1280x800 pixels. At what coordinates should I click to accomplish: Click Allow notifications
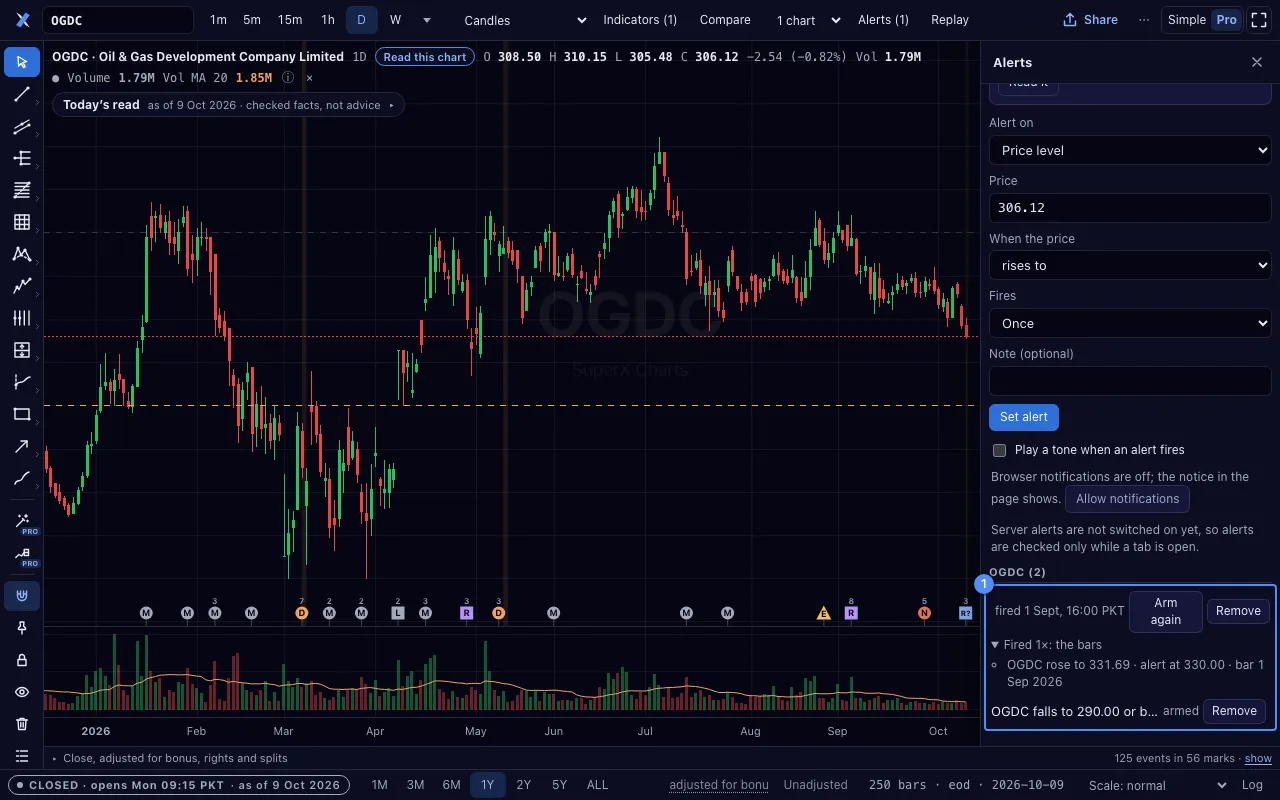1127,499
